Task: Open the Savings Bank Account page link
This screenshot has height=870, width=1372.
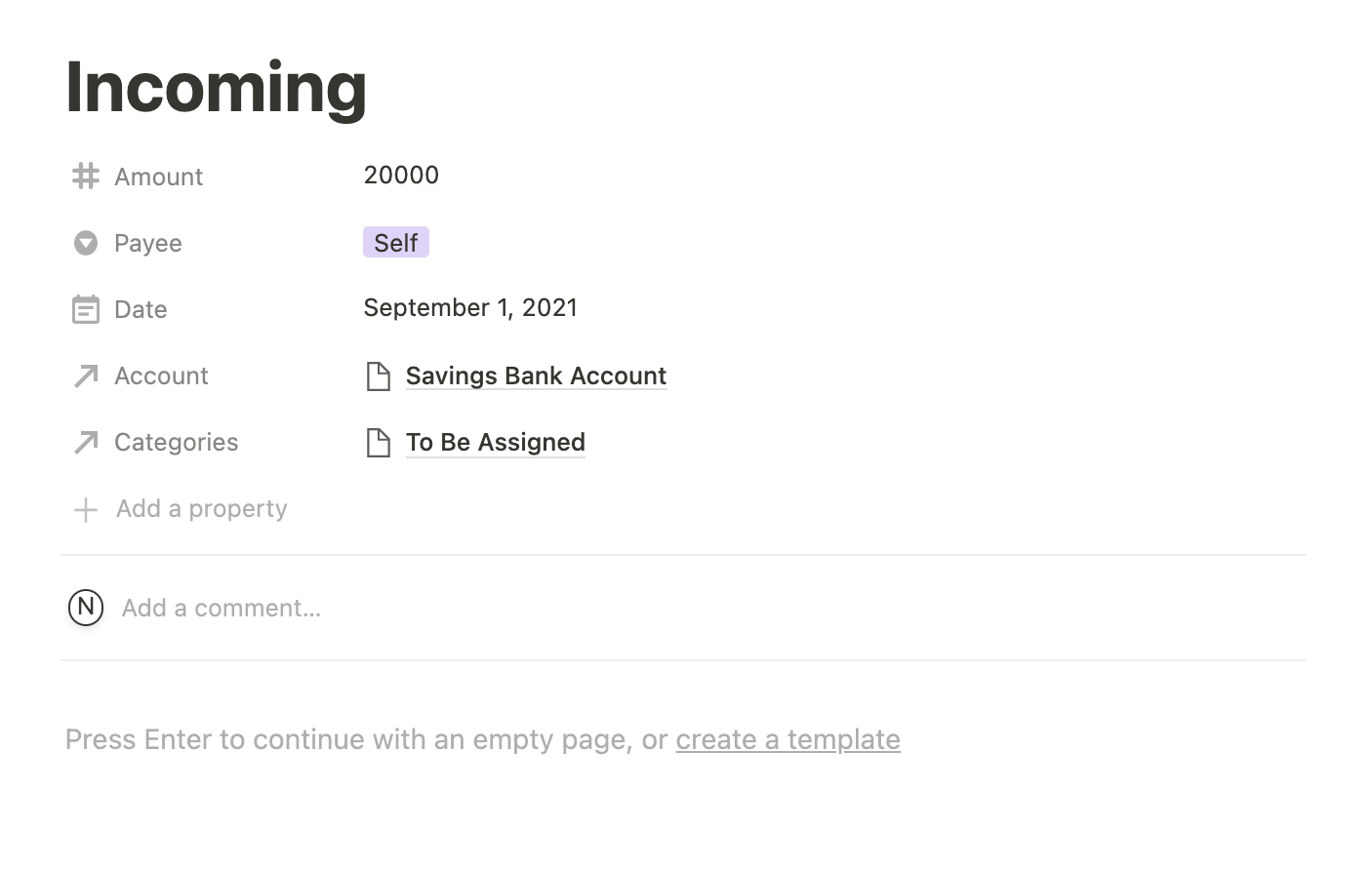Action: (x=536, y=376)
